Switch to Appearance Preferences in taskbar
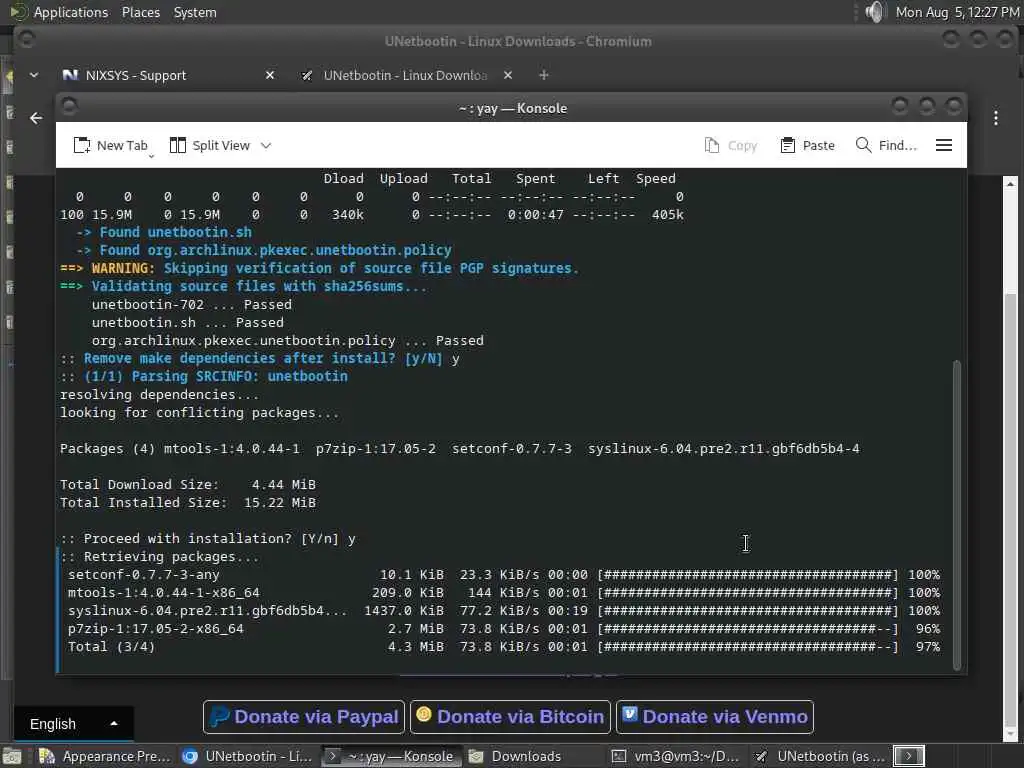Screen dimensions: 1024x768 point(104,756)
